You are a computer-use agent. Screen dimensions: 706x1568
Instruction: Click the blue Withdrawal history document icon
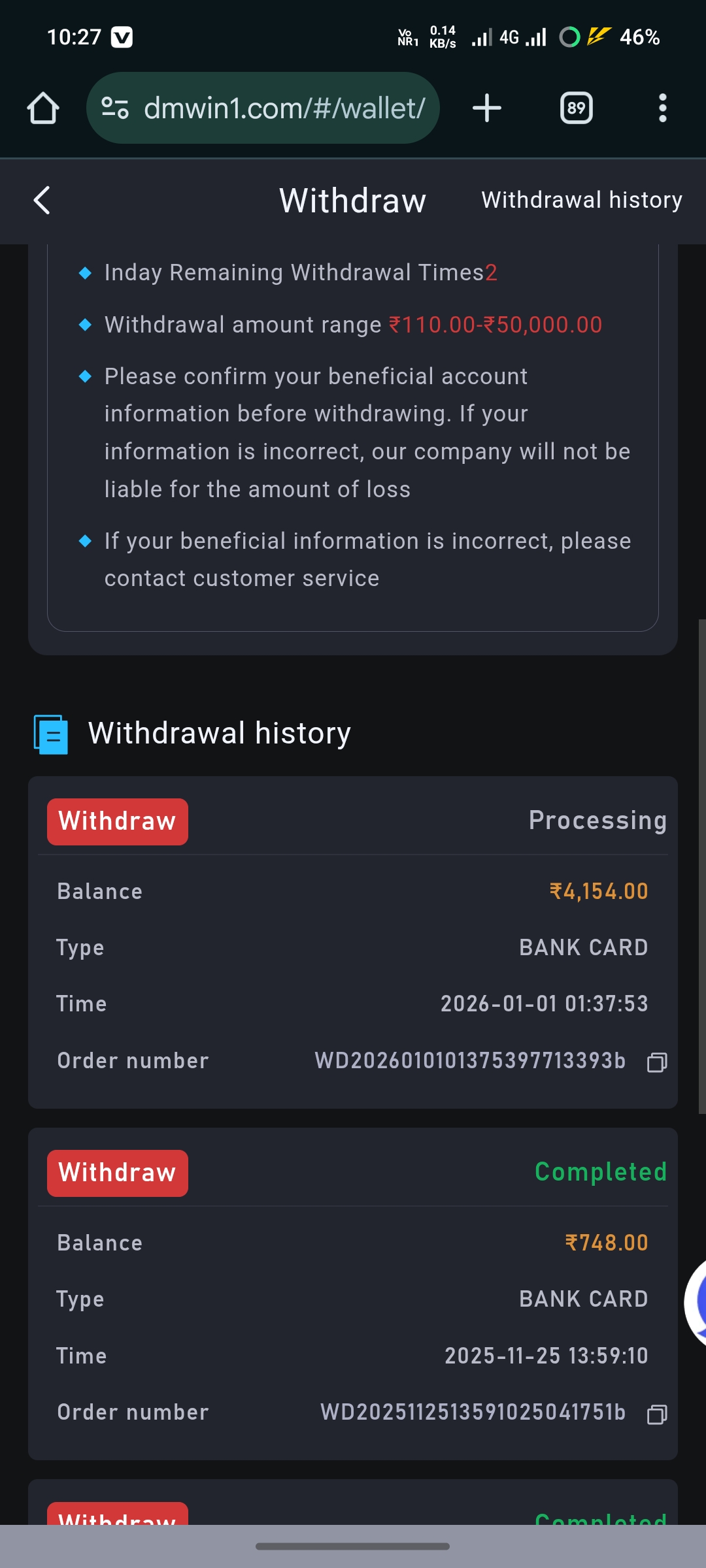coord(51,734)
